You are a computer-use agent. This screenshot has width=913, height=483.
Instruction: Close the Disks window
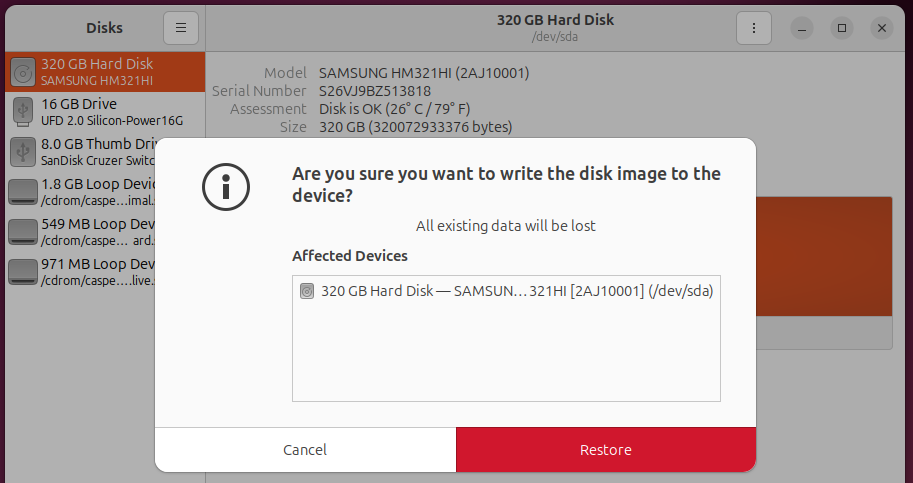tap(881, 28)
